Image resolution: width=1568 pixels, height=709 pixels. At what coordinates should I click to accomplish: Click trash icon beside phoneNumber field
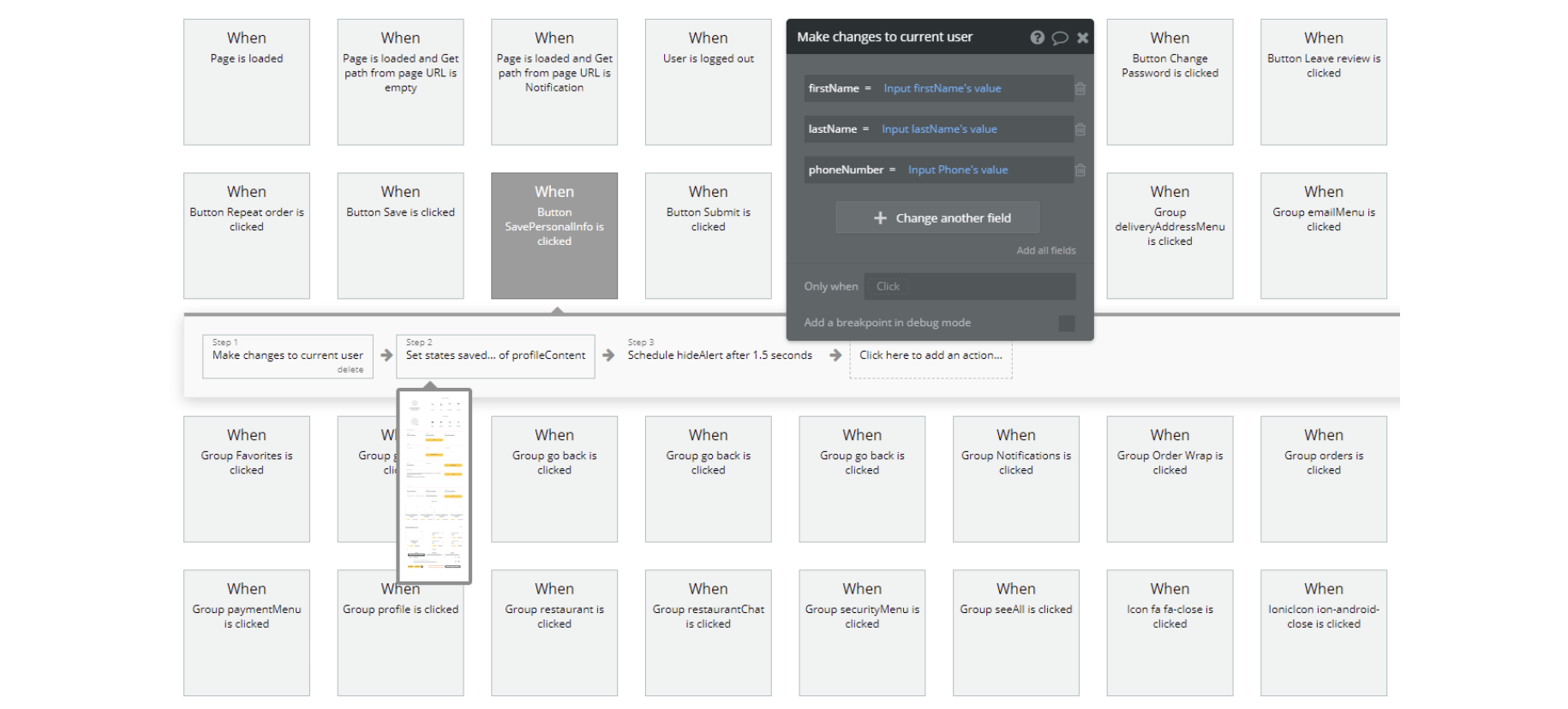coord(1080,170)
